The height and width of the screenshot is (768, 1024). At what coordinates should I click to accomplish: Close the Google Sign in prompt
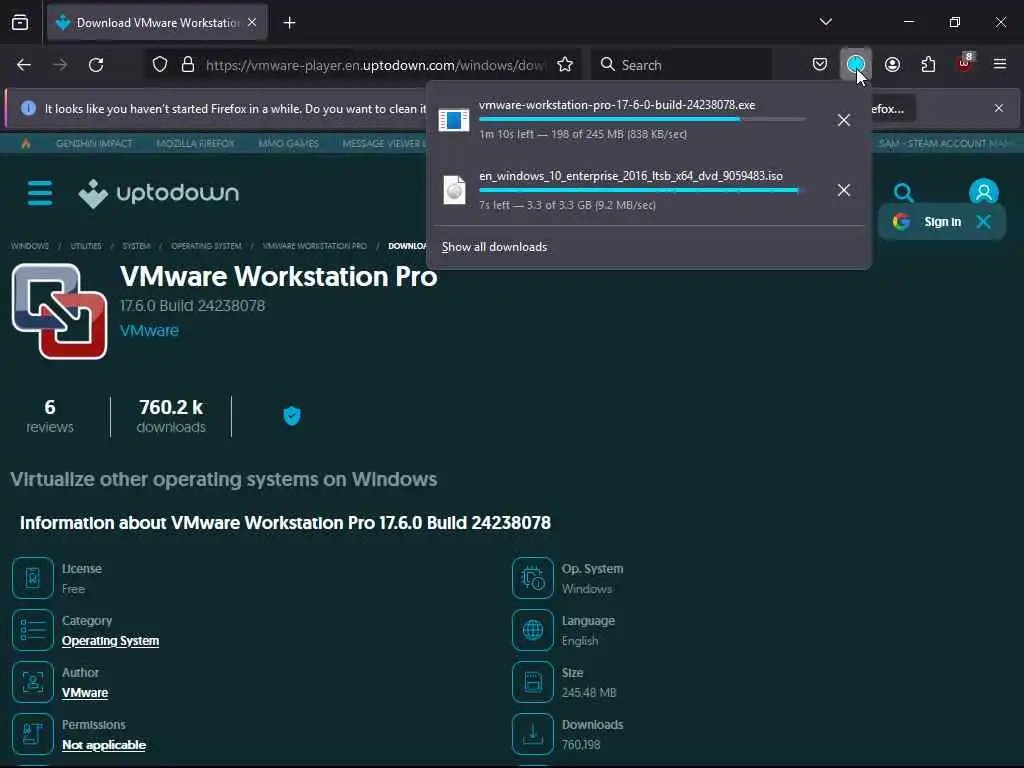pos(984,222)
